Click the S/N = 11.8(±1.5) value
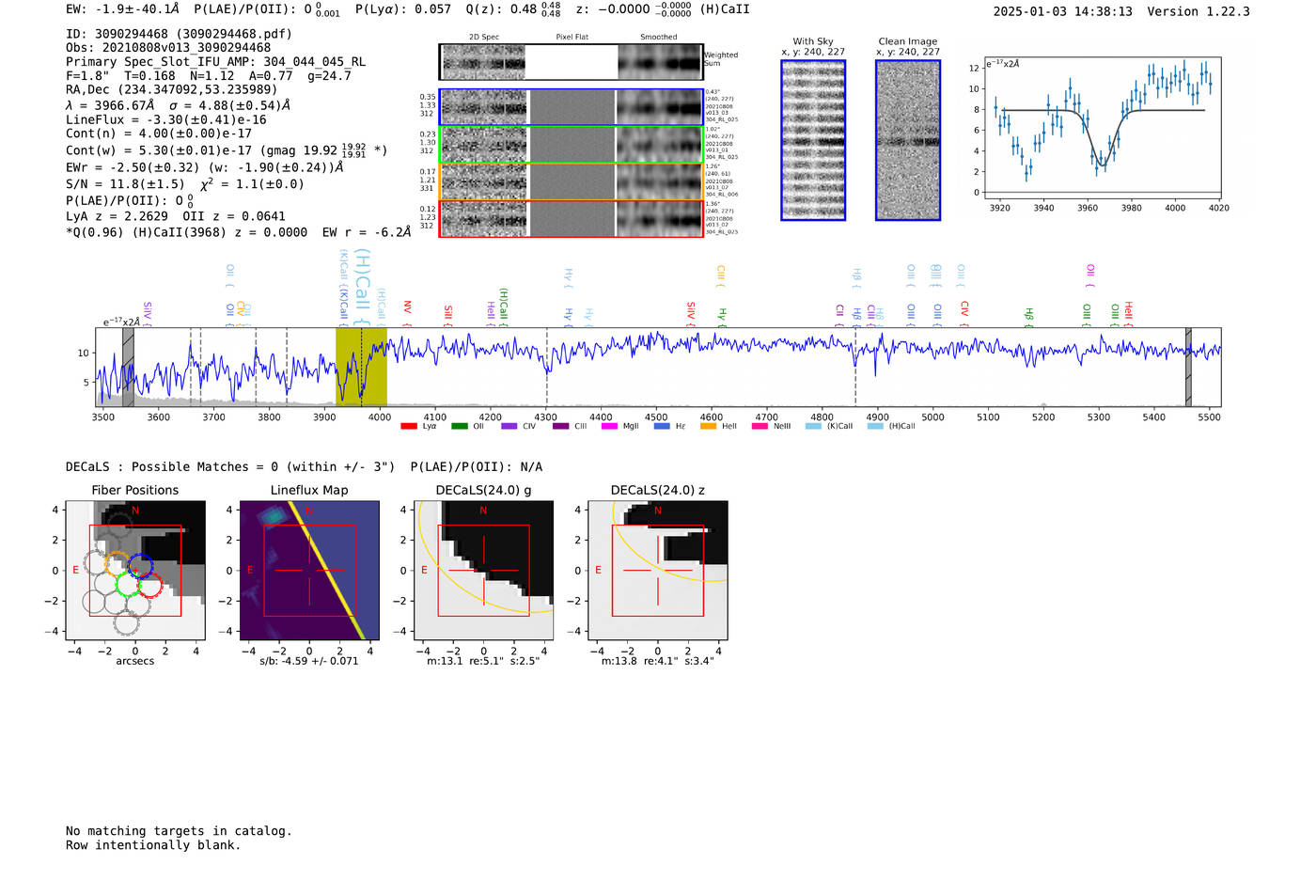1316x896 pixels. (126, 184)
